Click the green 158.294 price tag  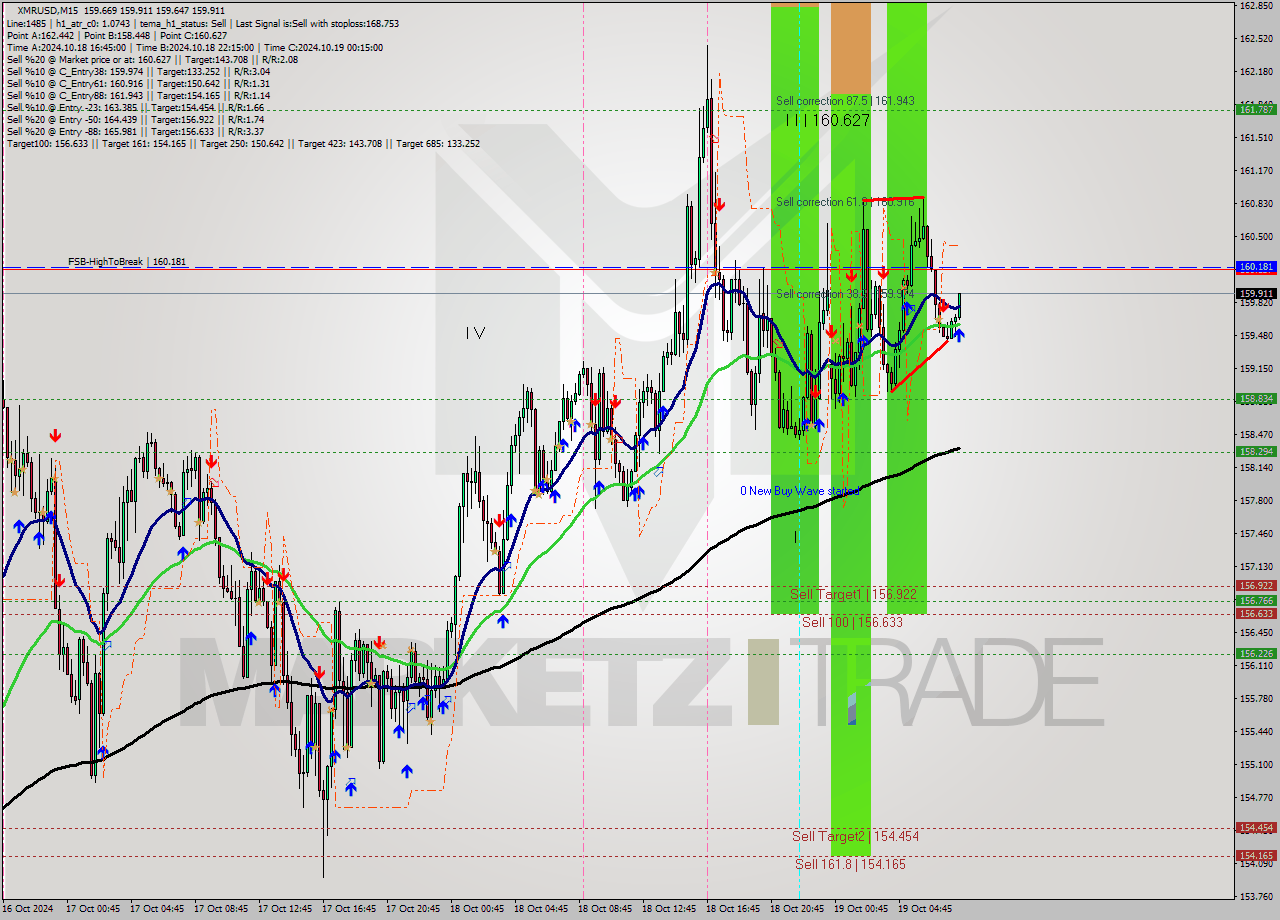tap(1256, 451)
